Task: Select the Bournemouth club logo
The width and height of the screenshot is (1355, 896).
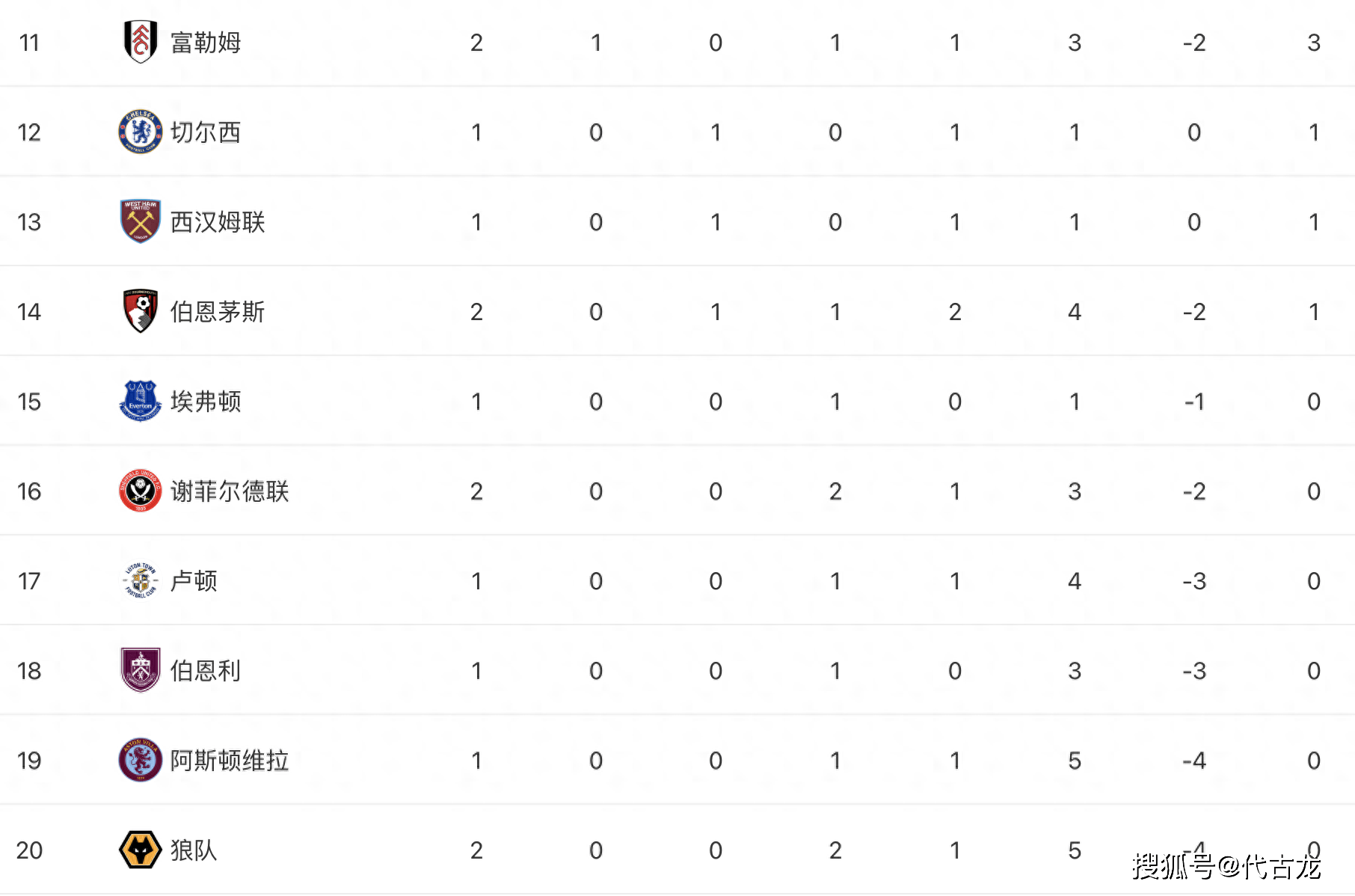Action: coord(141,311)
